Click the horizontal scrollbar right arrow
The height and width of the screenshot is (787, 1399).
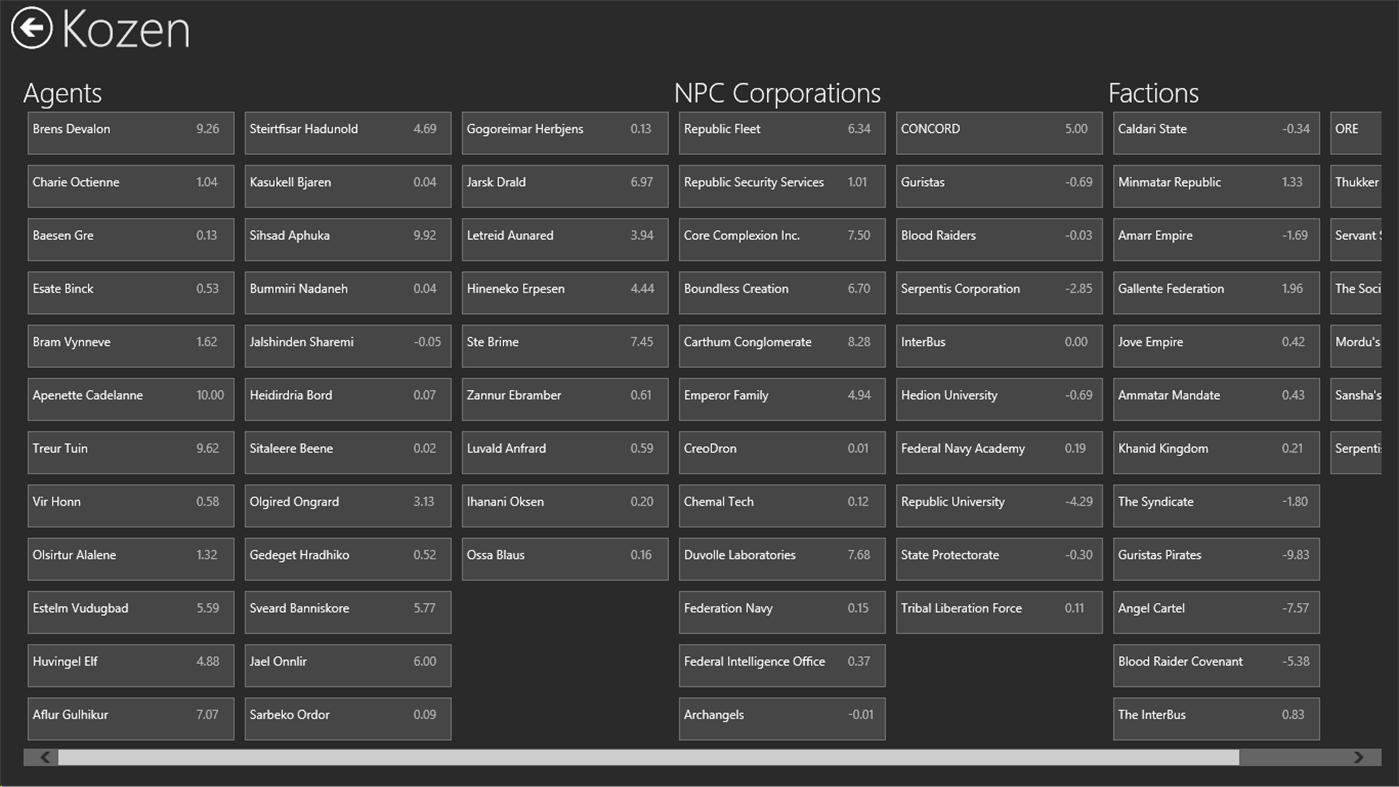pos(1358,758)
